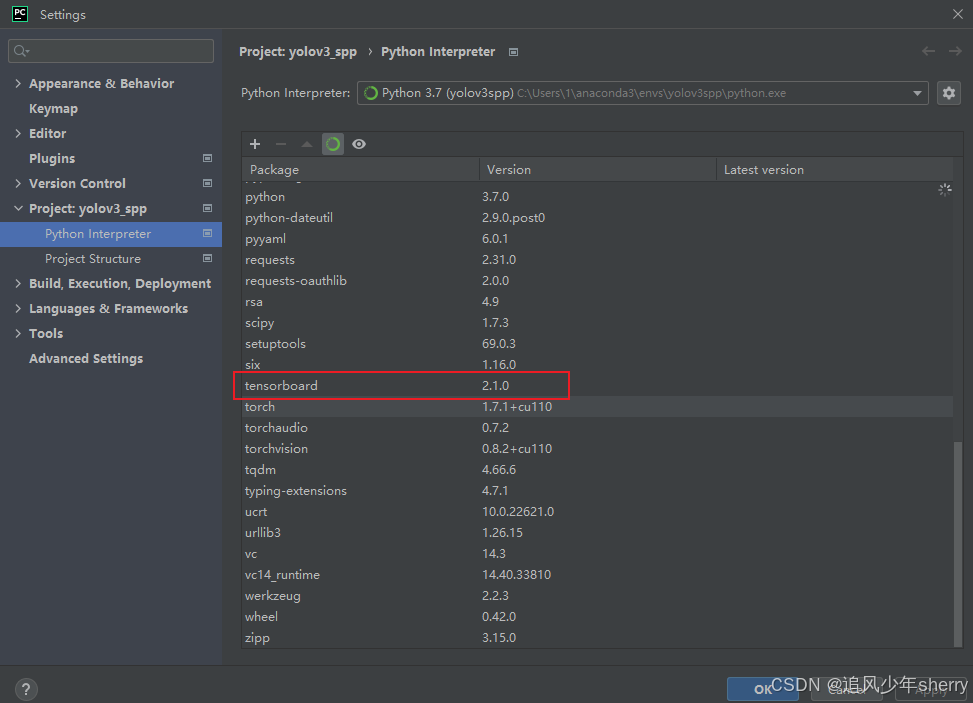Select the wheel package row
This screenshot has height=703, width=973.
pyautogui.click(x=598, y=617)
